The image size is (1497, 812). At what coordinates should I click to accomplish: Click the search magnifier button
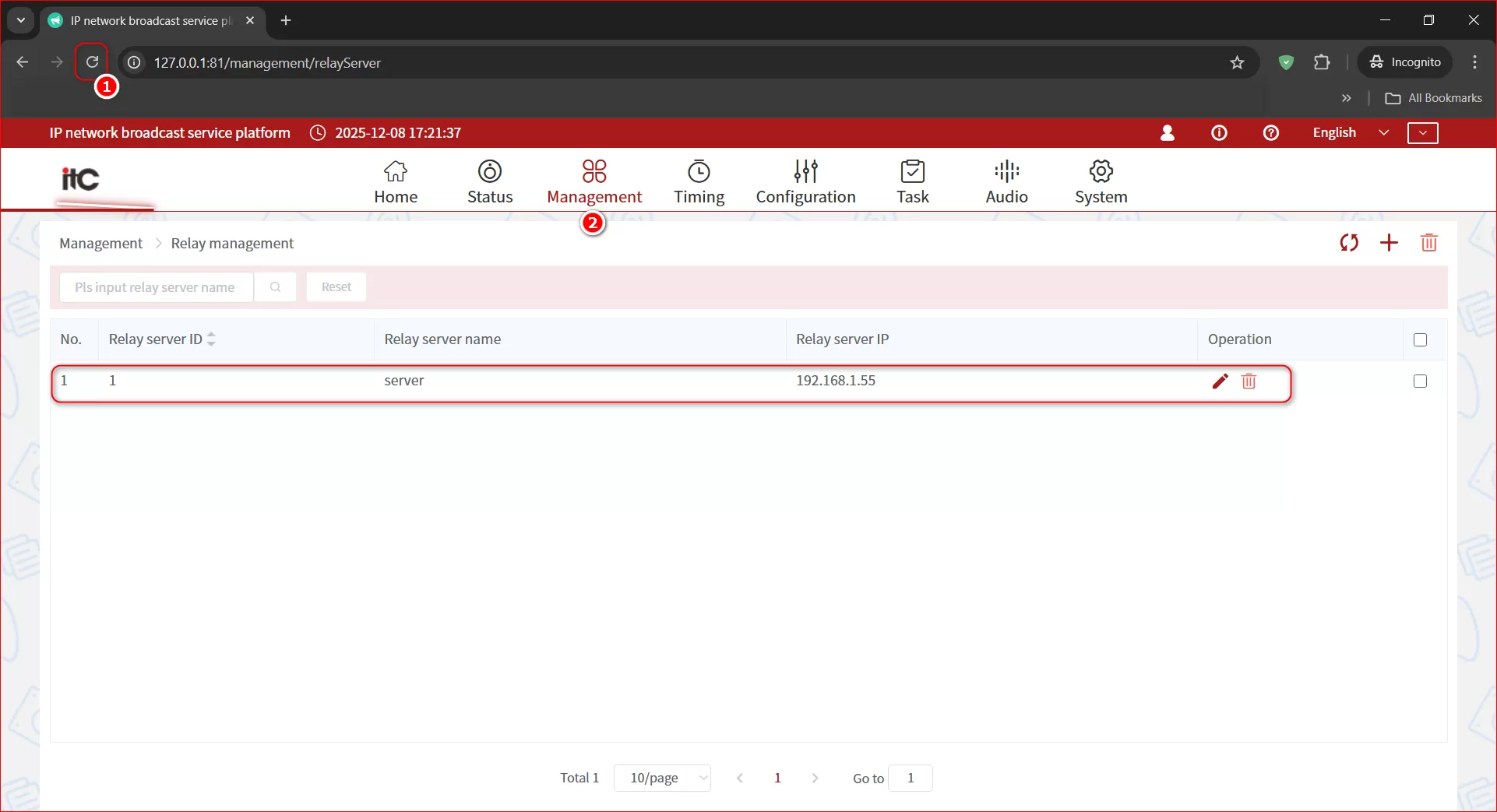tap(275, 287)
